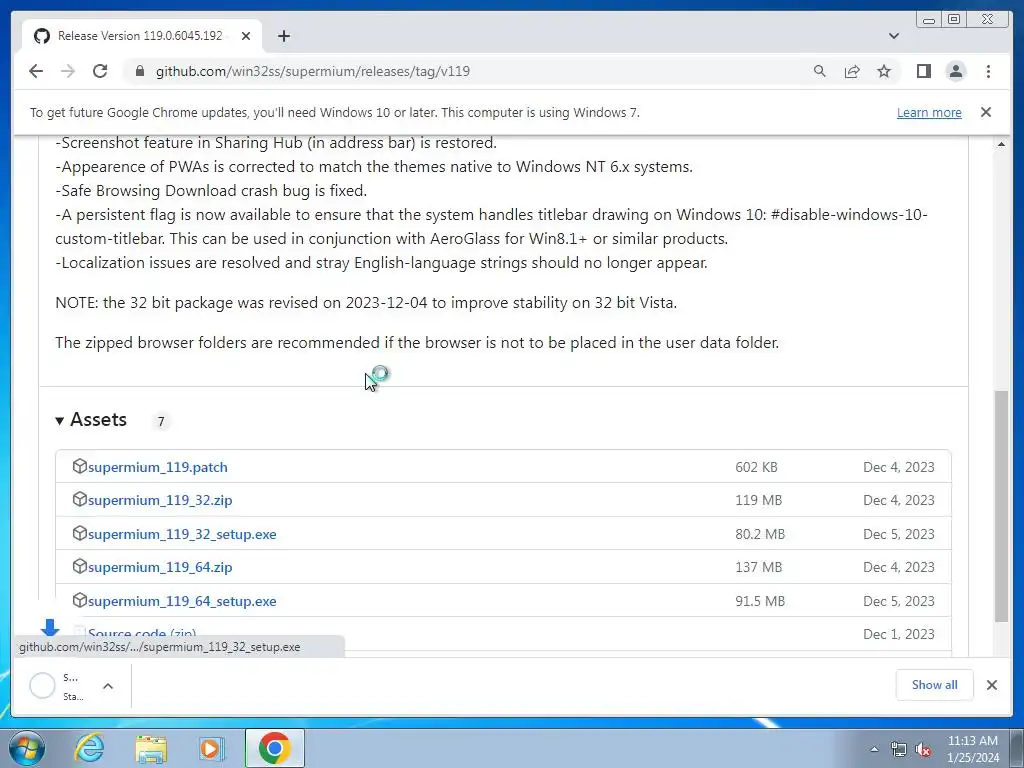Collapse the Assets section triangle

[59, 421]
